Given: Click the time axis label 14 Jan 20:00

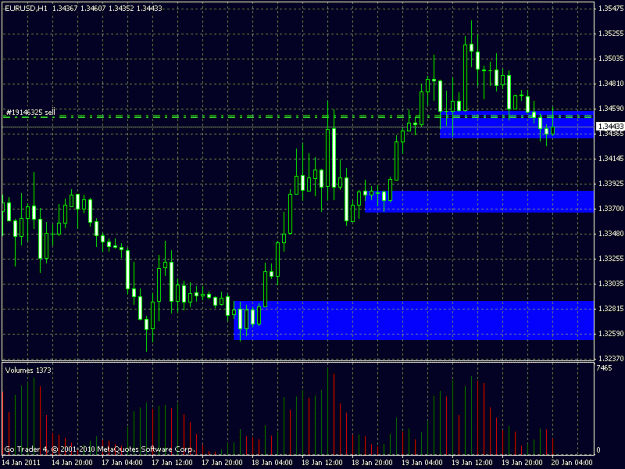Looking at the screenshot, I should 72,463.
